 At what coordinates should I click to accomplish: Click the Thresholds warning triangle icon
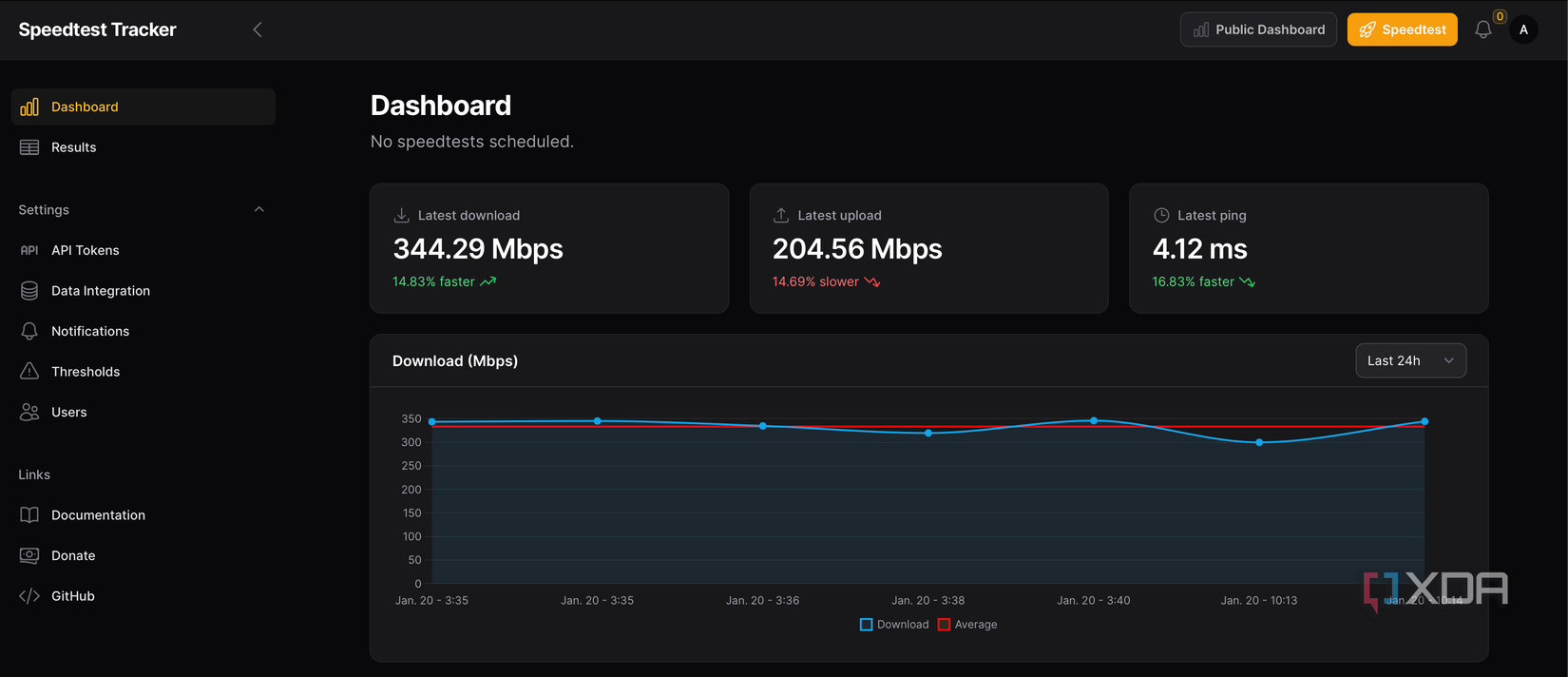click(29, 372)
